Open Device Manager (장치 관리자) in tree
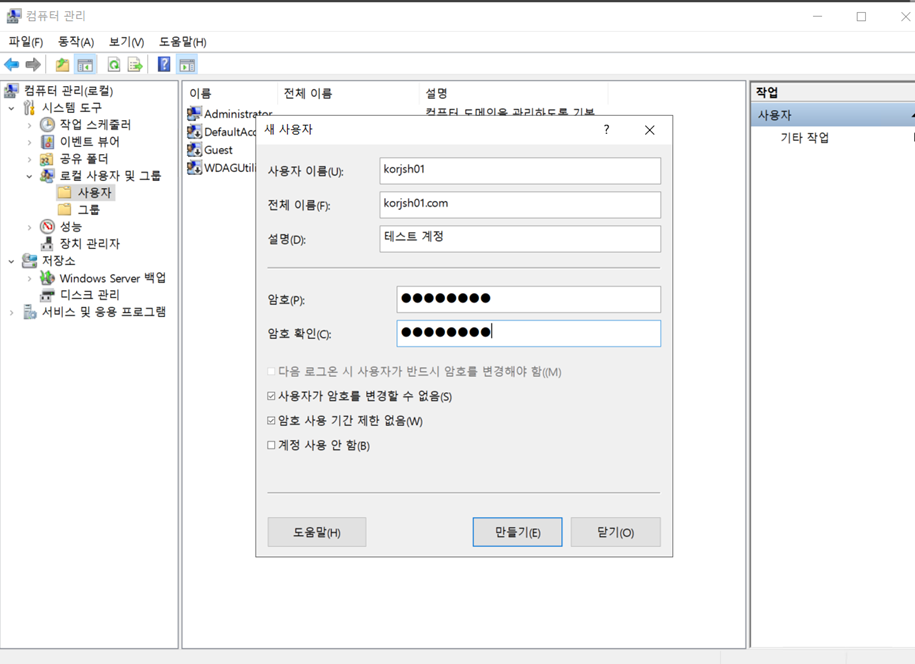 pyautogui.click(x=89, y=243)
